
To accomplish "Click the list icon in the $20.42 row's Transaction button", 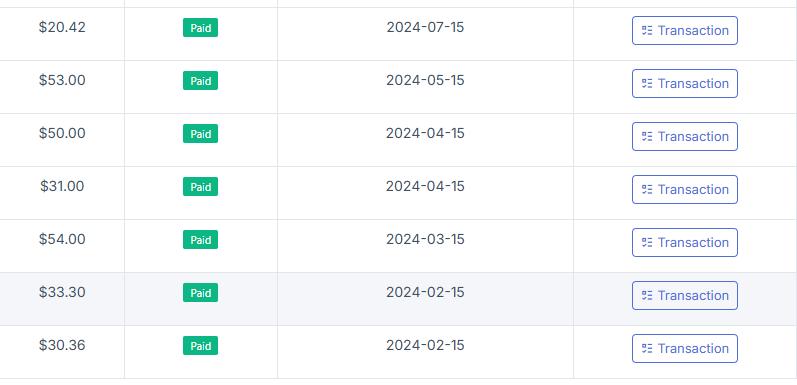I will (647, 31).
